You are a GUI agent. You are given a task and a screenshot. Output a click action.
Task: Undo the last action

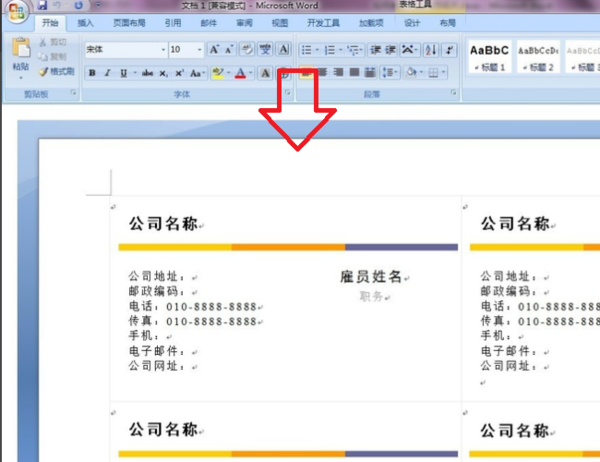(x=57, y=5)
